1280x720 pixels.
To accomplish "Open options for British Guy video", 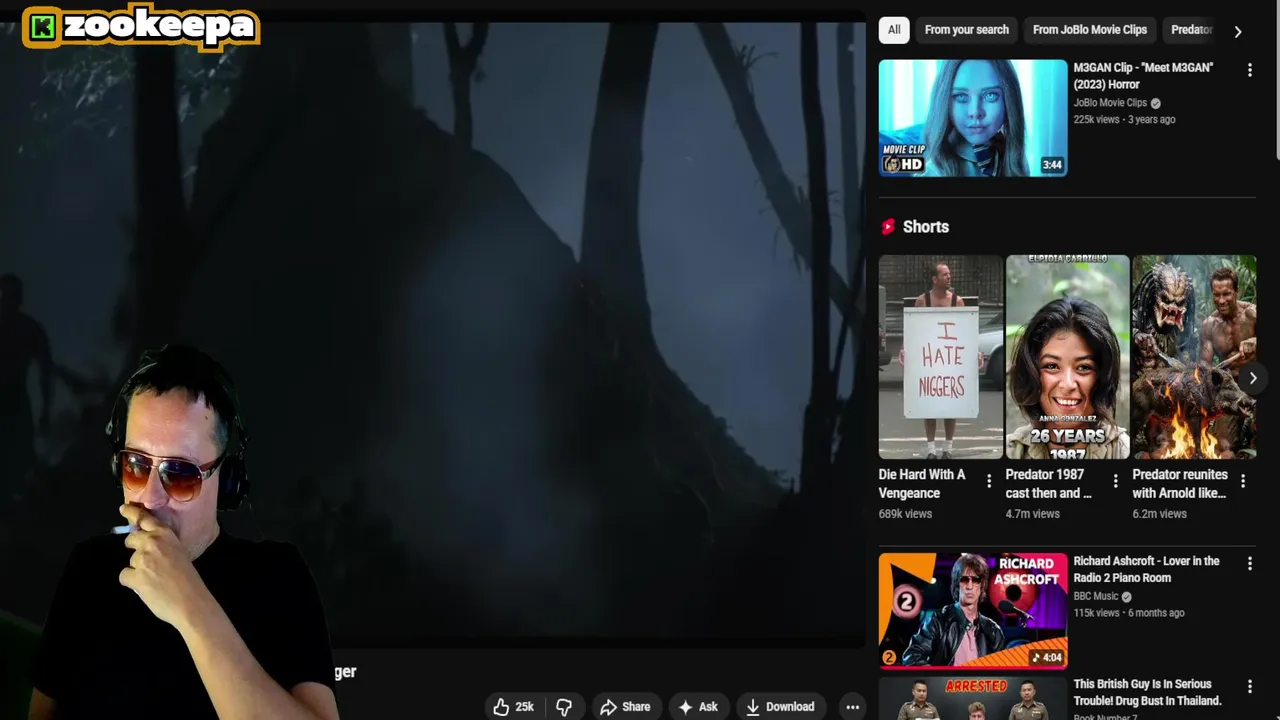I will pyautogui.click(x=1249, y=686).
